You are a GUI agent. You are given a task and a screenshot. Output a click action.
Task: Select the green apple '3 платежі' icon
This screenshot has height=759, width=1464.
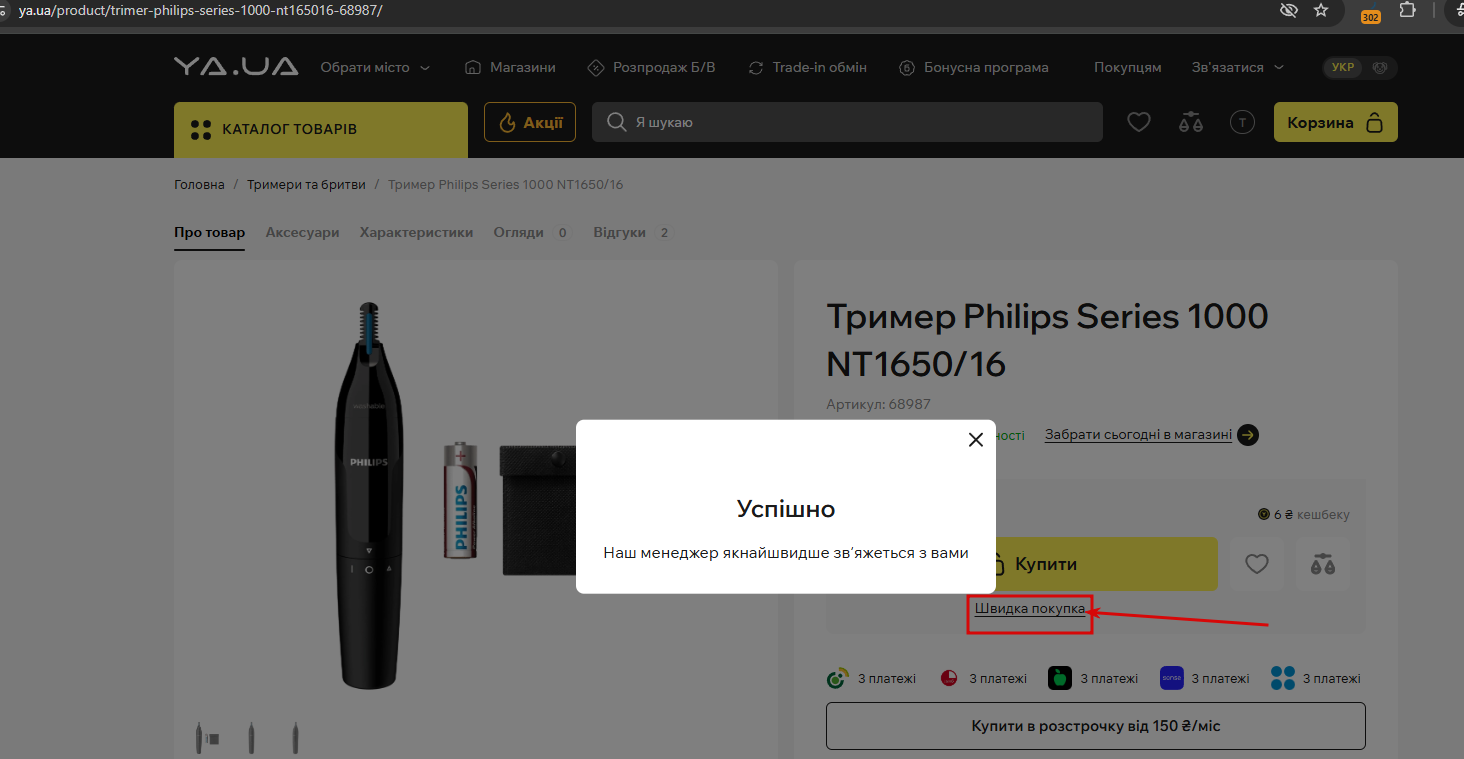pyautogui.click(x=1059, y=678)
